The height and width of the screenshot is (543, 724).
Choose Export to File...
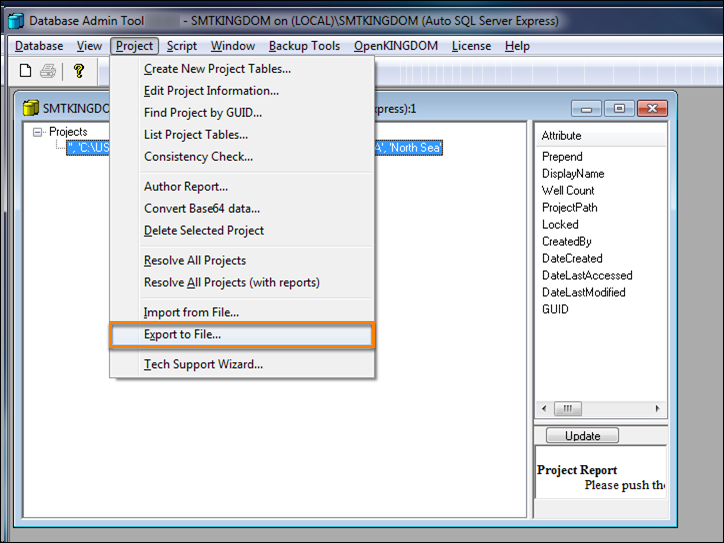pyautogui.click(x=242, y=335)
